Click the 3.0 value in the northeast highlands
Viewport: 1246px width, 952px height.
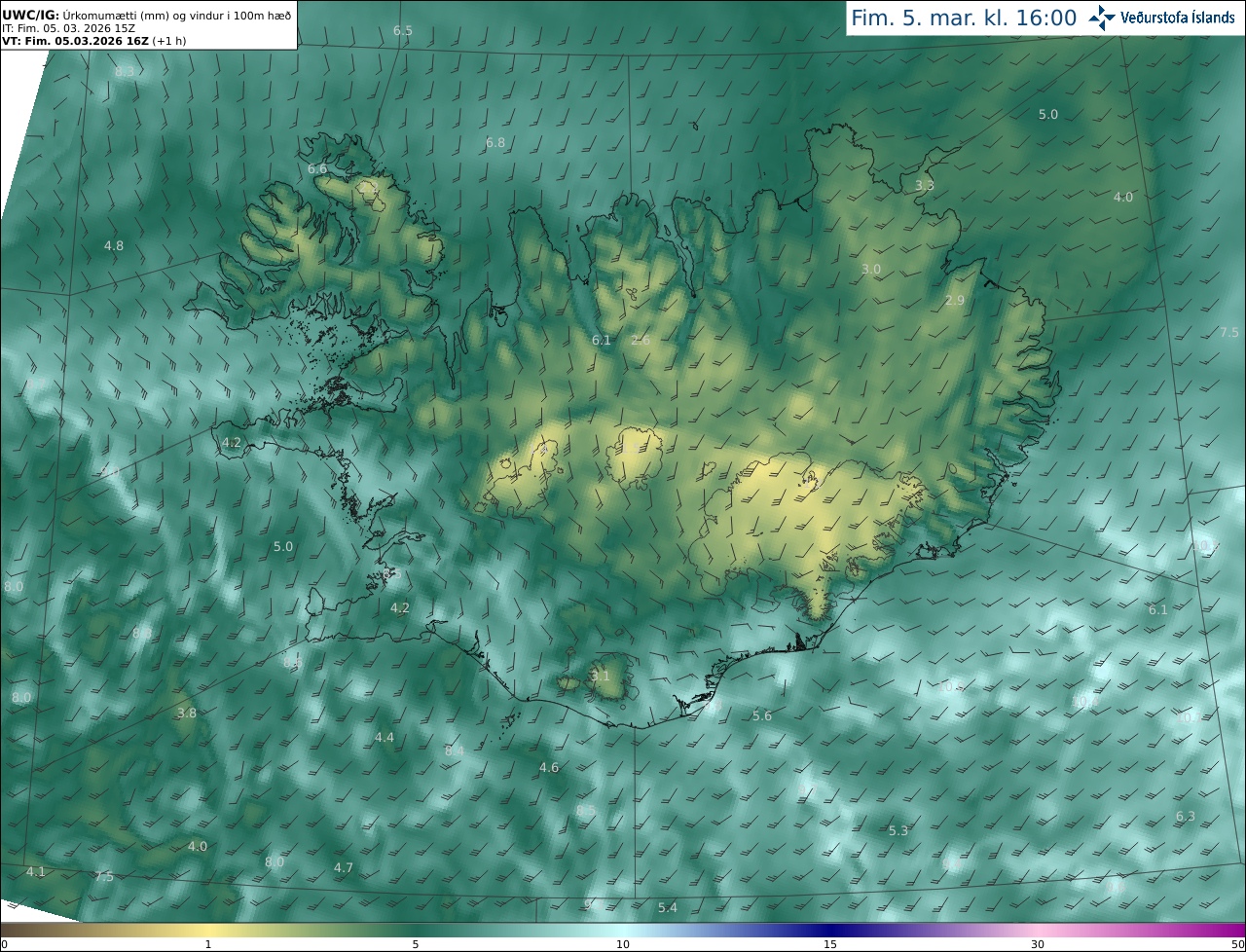click(871, 270)
